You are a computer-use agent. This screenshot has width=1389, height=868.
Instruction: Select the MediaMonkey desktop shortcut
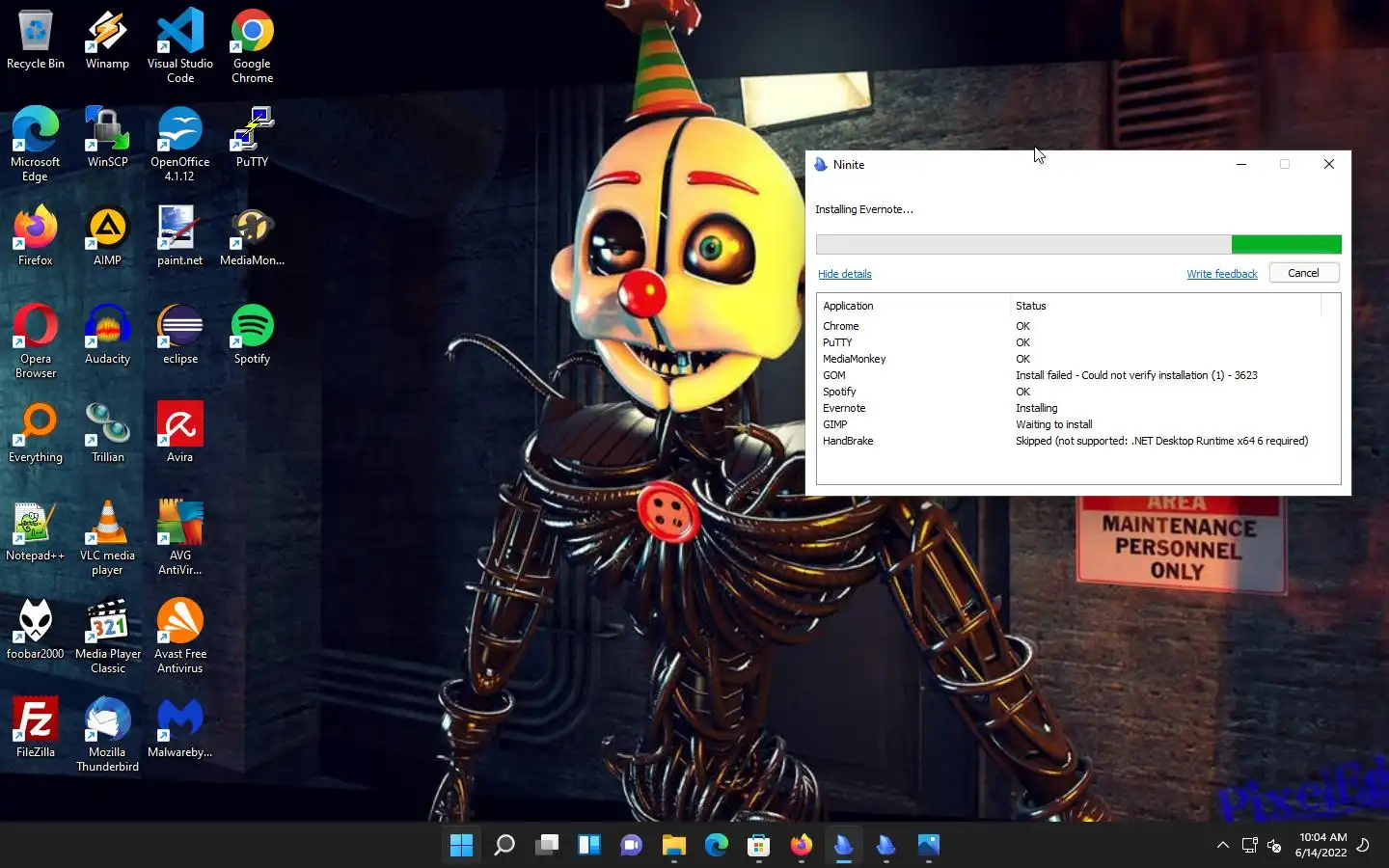[x=253, y=236]
